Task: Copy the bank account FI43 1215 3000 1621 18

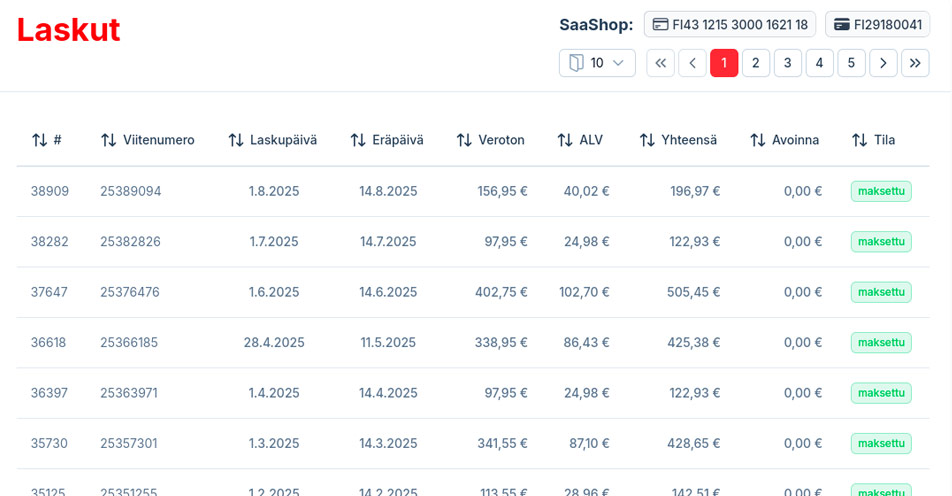Action: pyautogui.click(x=729, y=24)
